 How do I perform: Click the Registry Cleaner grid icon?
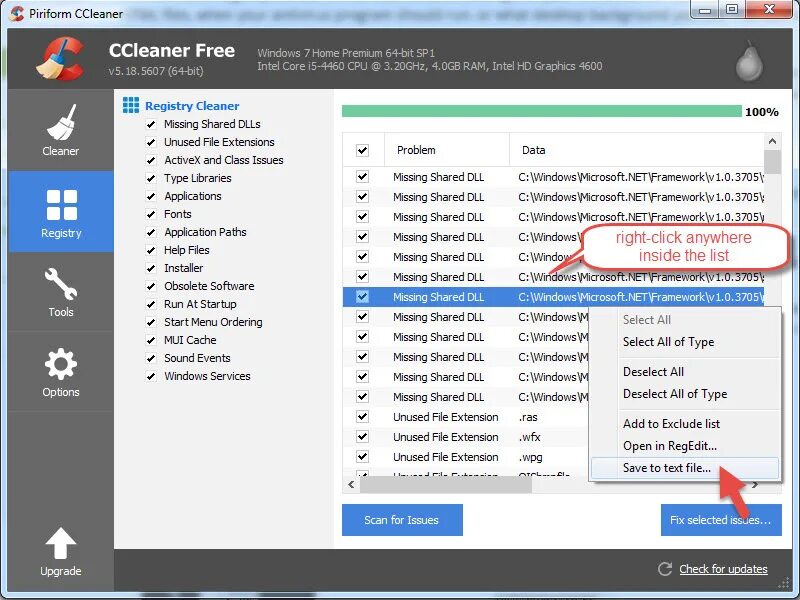tap(131, 105)
